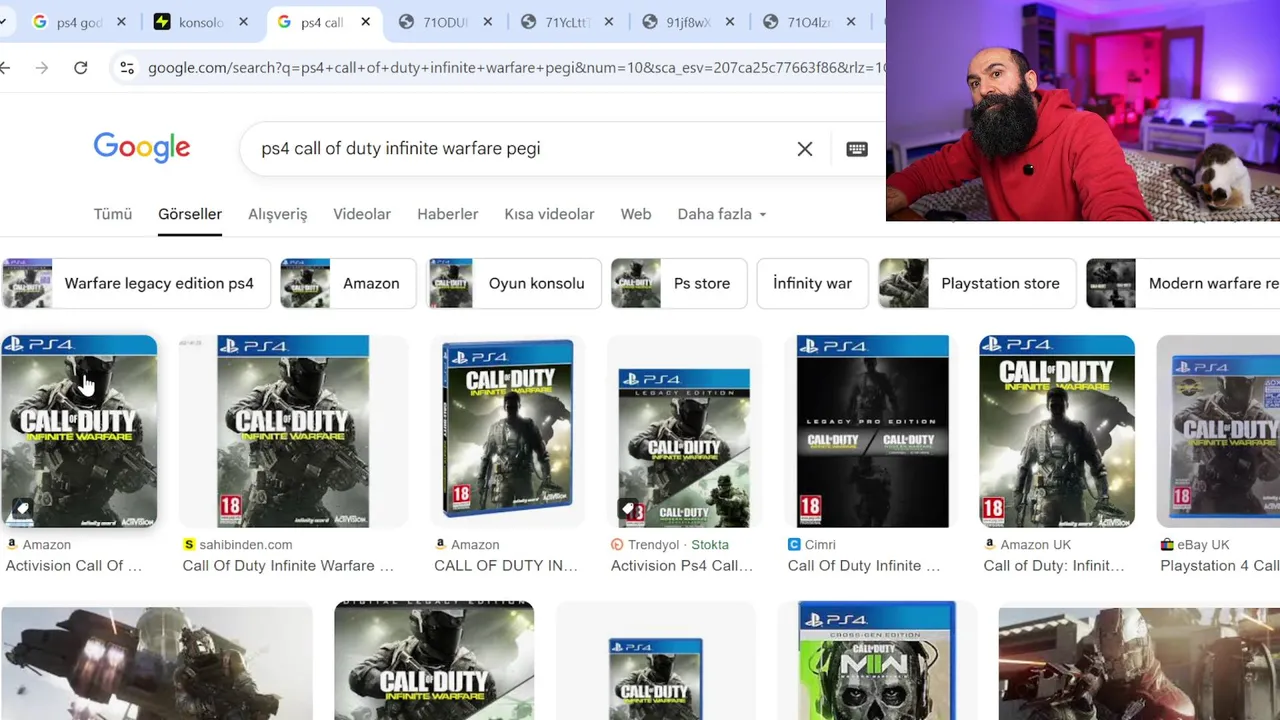Click 'Activision Ps4 Call...' Trendyol title

pyautogui.click(x=682, y=566)
